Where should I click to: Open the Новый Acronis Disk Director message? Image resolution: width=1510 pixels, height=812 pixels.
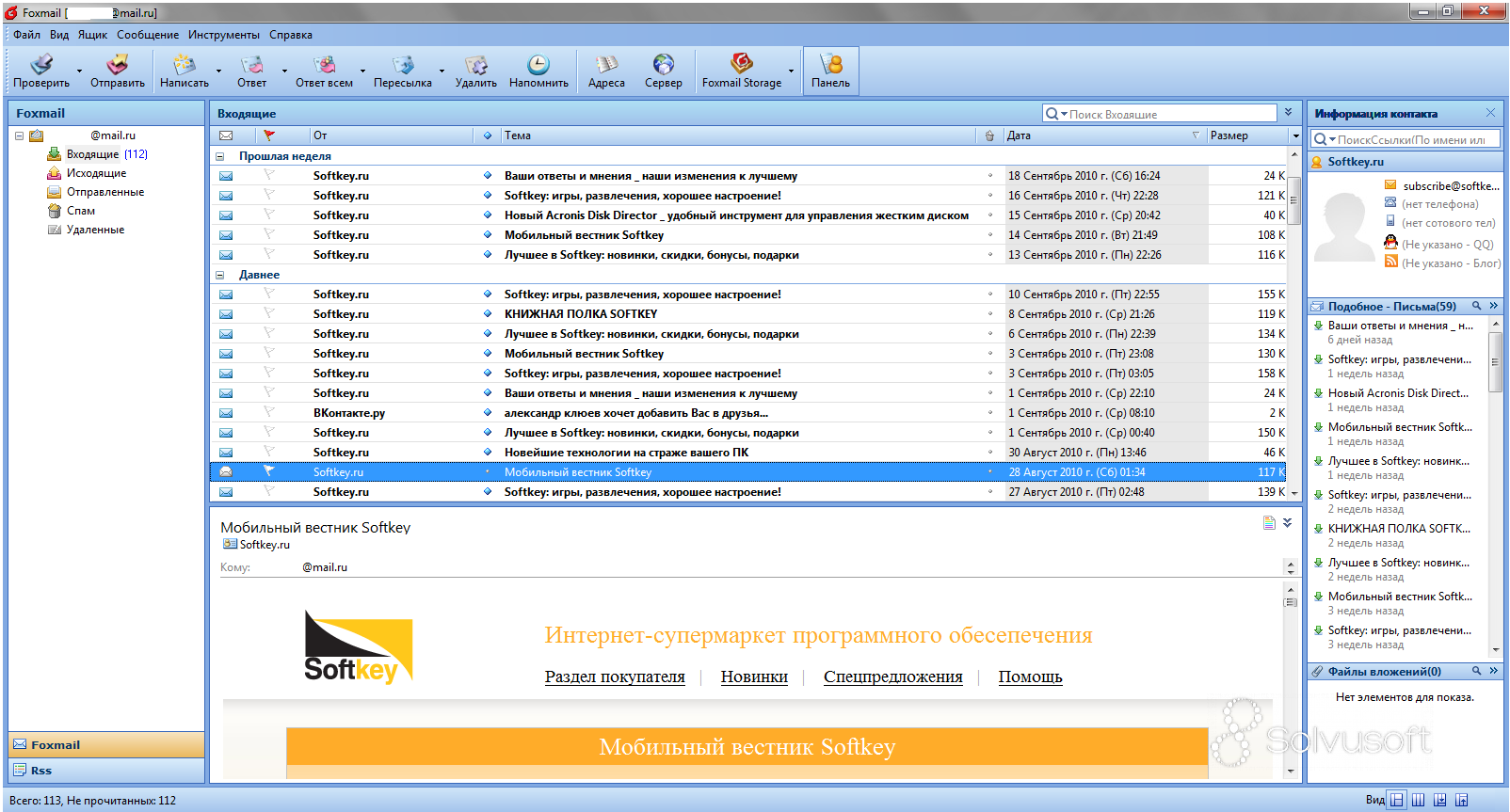749,215
